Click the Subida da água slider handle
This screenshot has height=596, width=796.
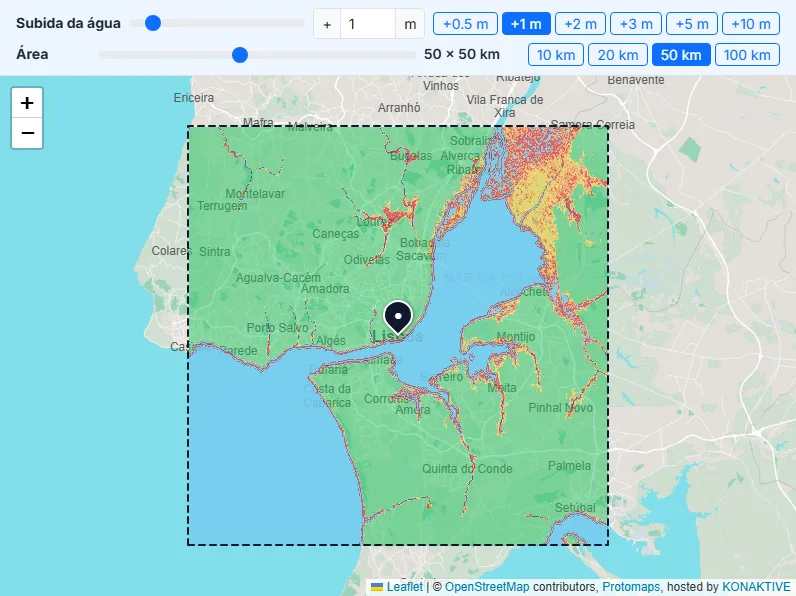(x=153, y=23)
